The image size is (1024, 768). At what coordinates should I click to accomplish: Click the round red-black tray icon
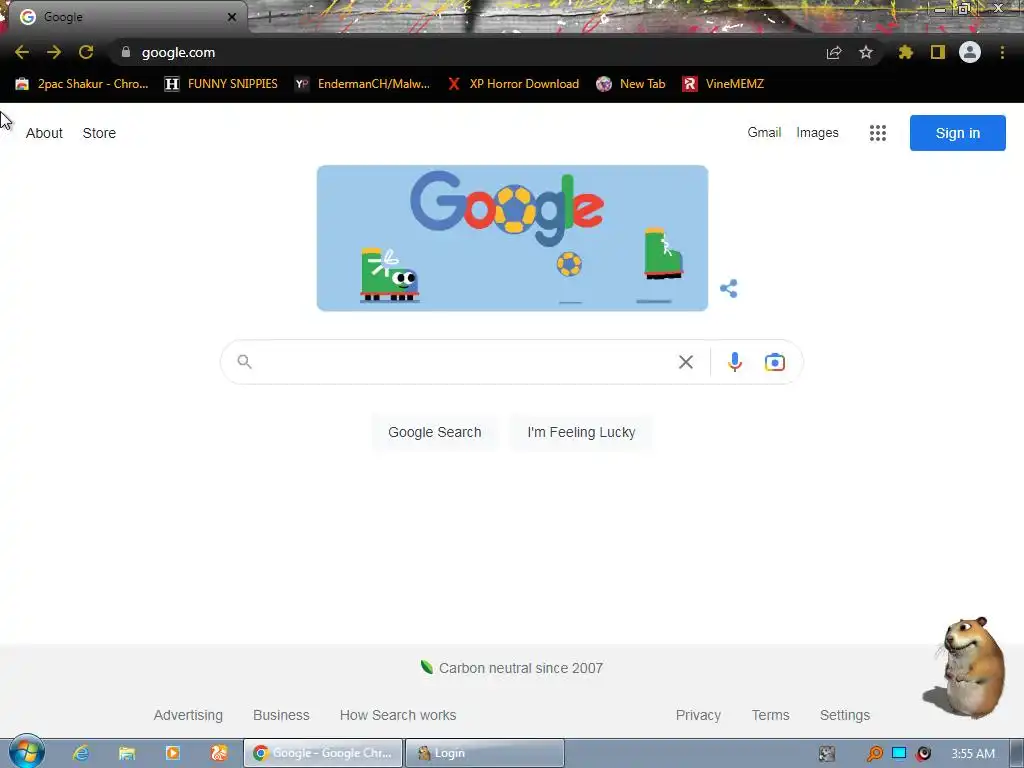[x=923, y=754]
